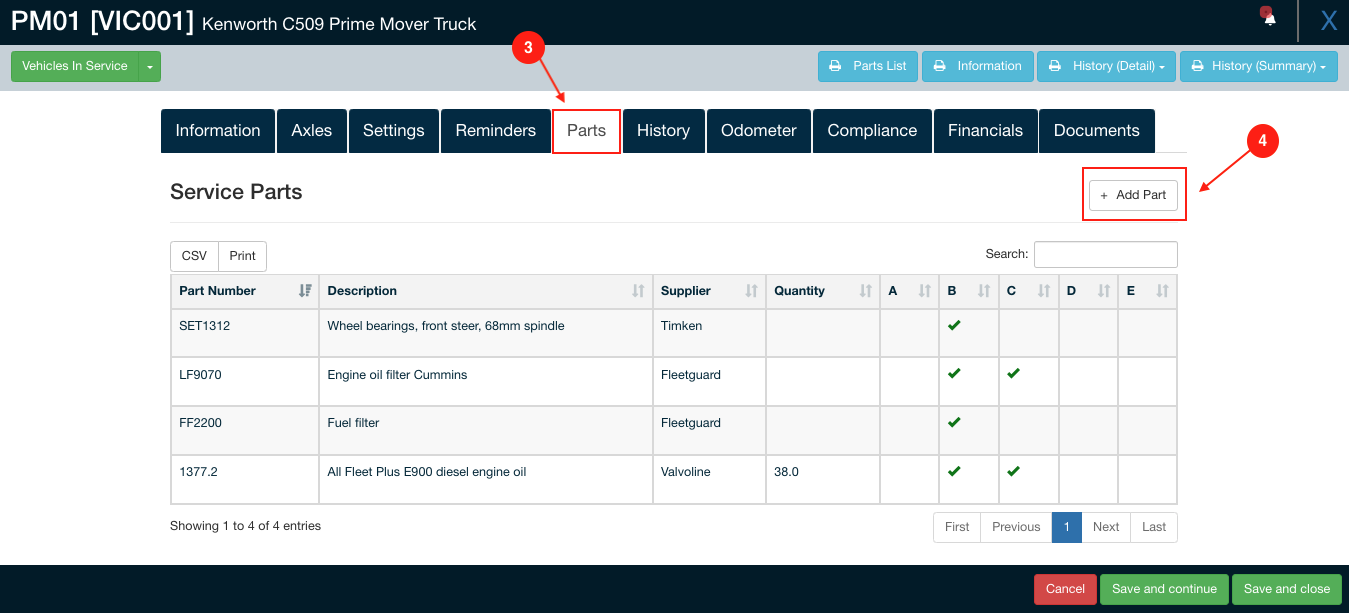Image resolution: width=1349 pixels, height=613 pixels.
Task: Sort by service column C
Action: point(1029,291)
